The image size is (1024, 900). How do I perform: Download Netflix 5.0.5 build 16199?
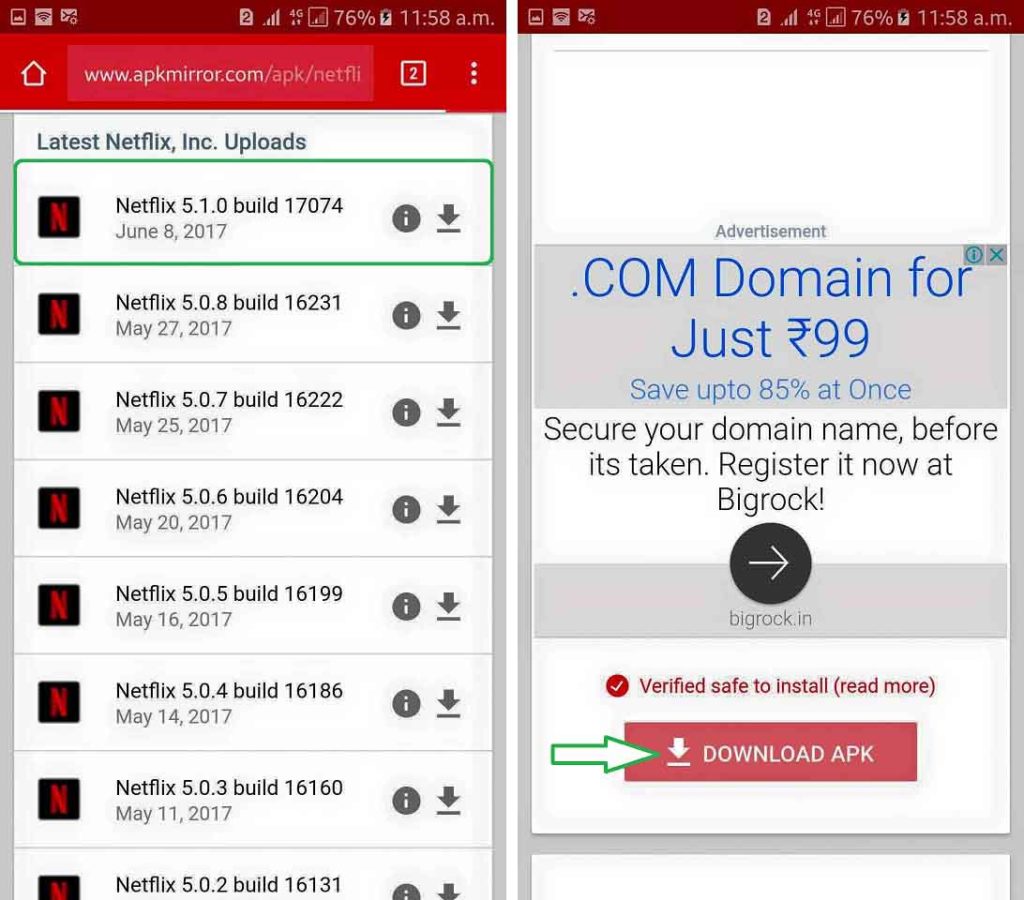pos(449,607)
